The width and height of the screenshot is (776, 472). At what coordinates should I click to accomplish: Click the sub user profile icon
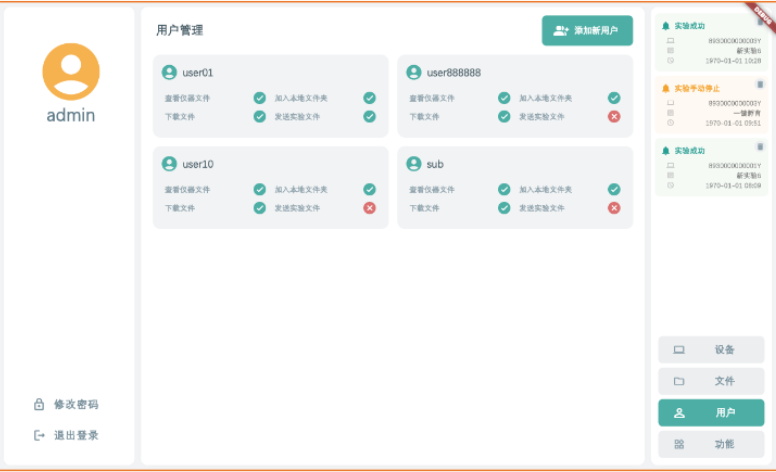tap(413, 164)
